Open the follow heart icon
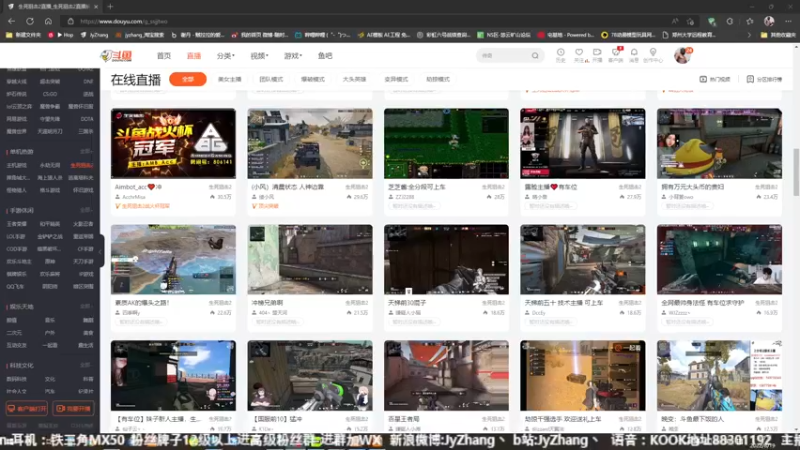The height and width of the screenshot is (450, 800). pyautogui.click(x=579, y=55)
